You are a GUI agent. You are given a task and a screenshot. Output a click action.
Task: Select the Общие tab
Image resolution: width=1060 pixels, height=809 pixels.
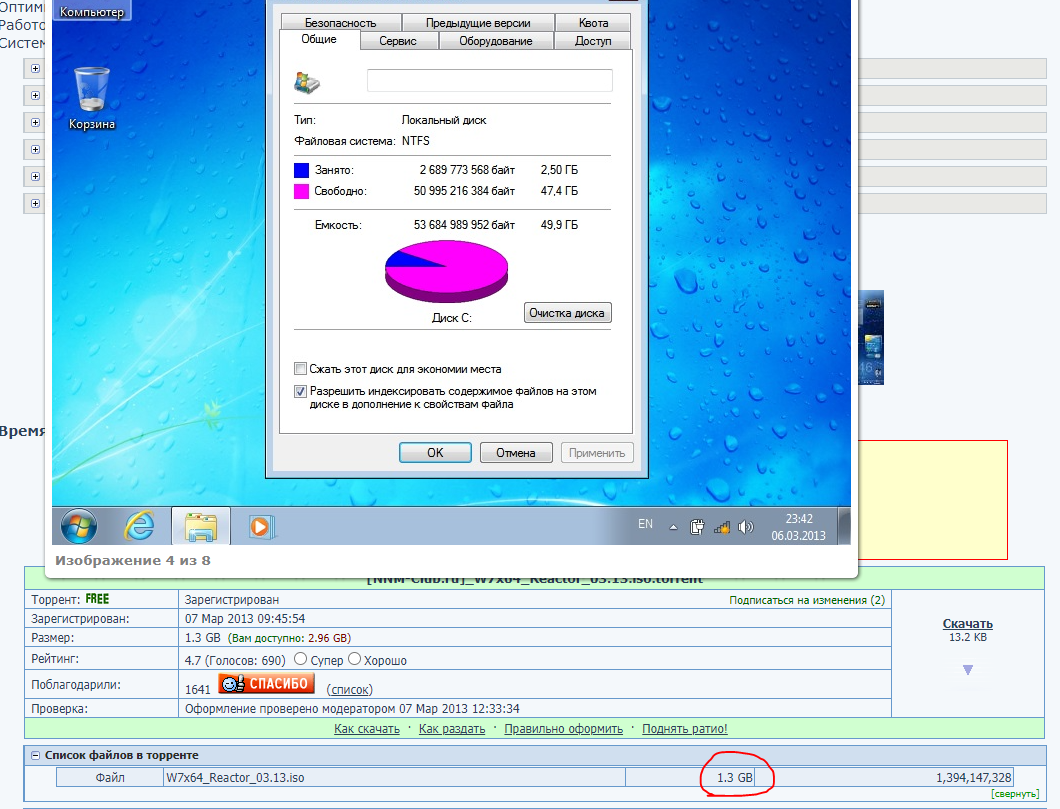point(319,39)
